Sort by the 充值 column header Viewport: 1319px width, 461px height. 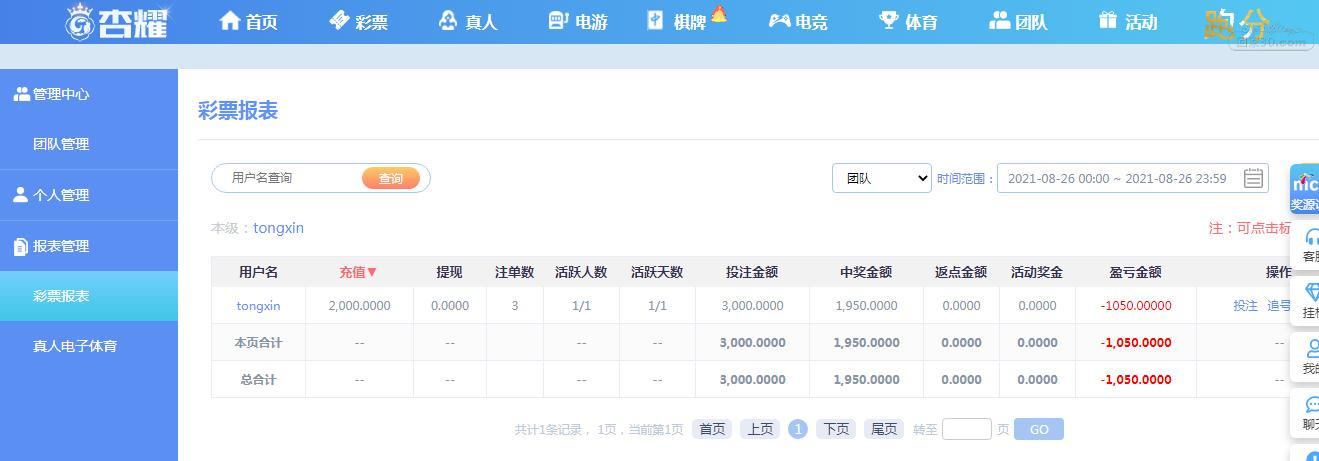tap(358, 272)
